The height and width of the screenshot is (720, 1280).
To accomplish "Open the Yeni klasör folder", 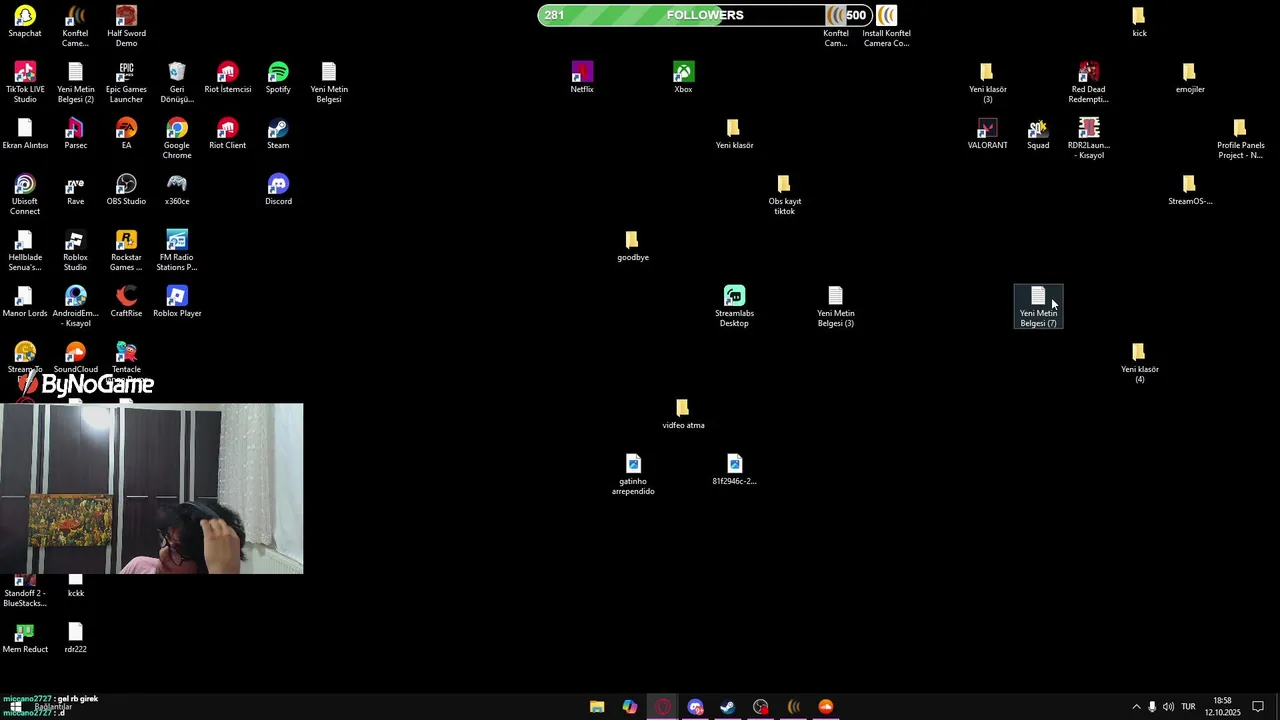I will (734, 135).
